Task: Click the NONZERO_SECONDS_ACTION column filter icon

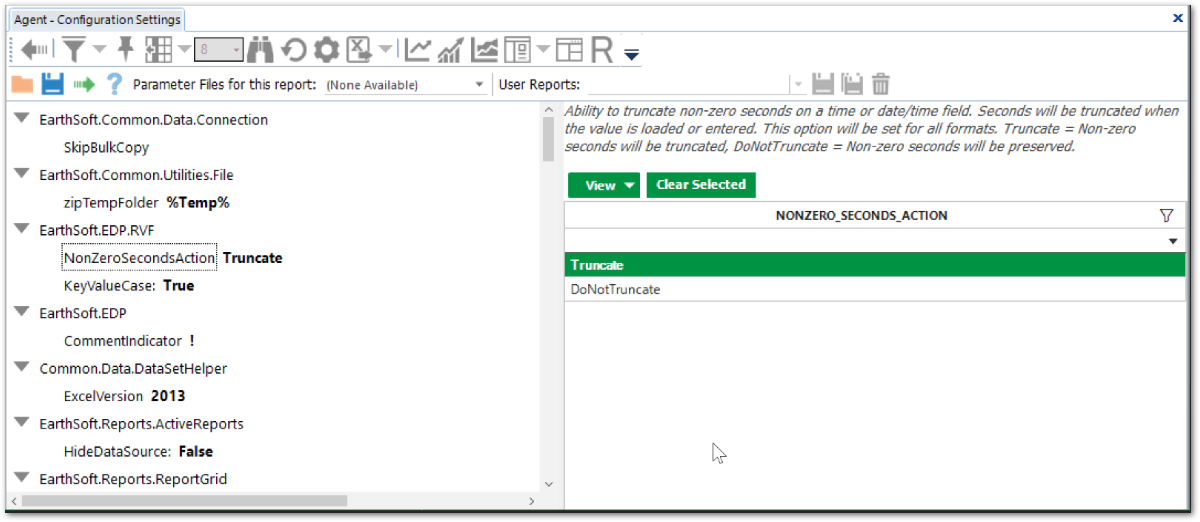Action: (x=1166, y=215)
